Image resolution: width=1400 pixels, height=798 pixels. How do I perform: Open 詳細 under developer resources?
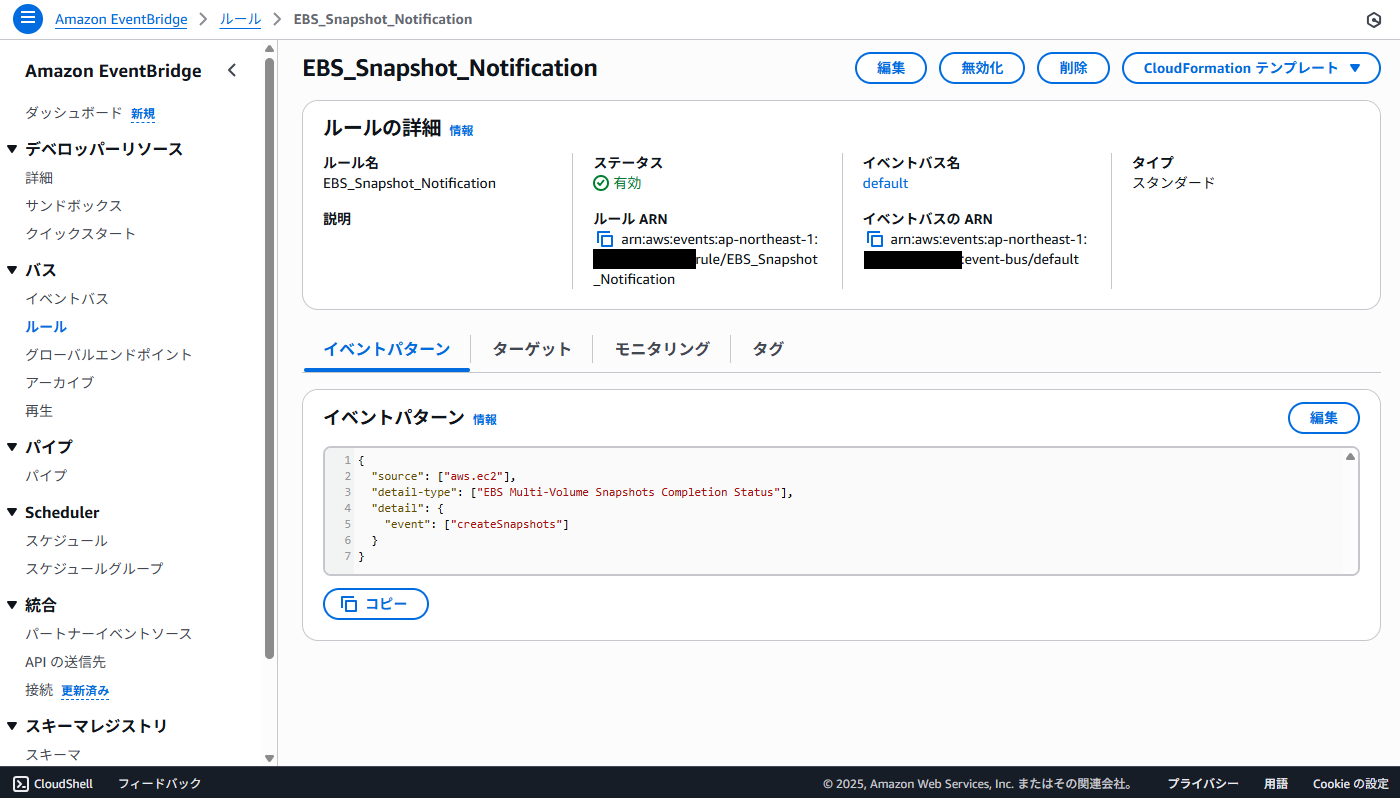click(39, 178)
